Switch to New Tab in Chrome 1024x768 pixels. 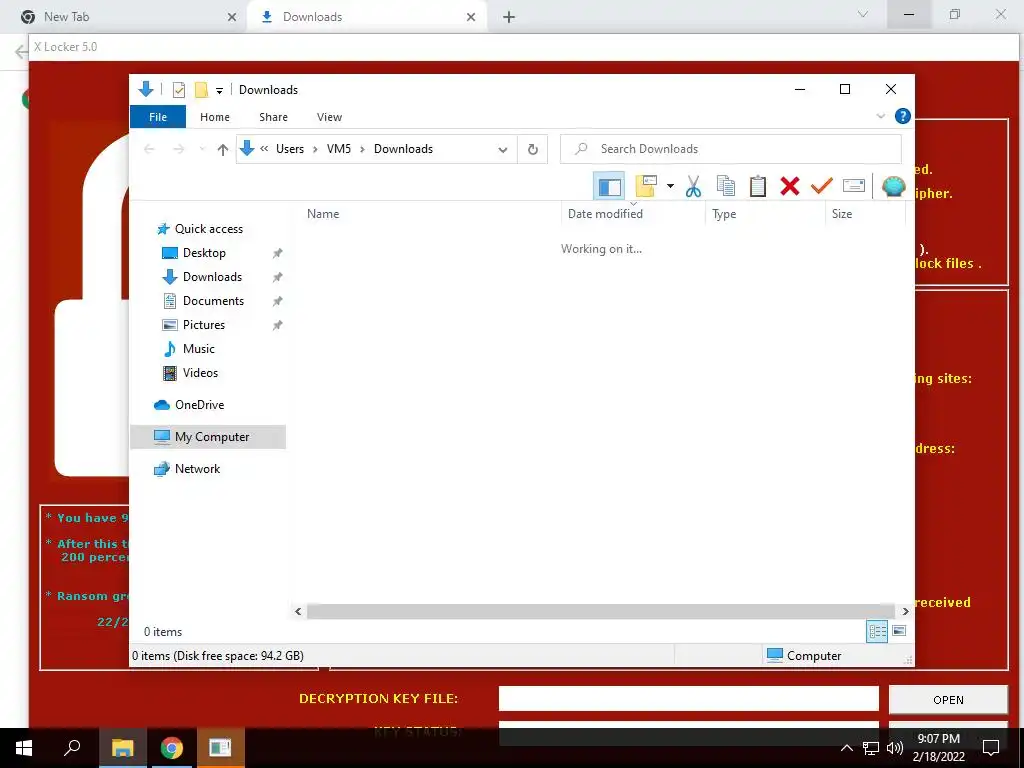tap(125, 17)
